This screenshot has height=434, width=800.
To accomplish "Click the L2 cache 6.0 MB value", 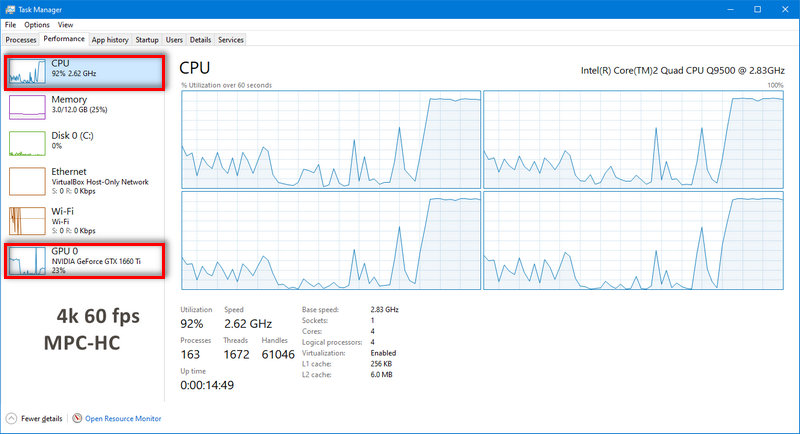I will 381,374.
